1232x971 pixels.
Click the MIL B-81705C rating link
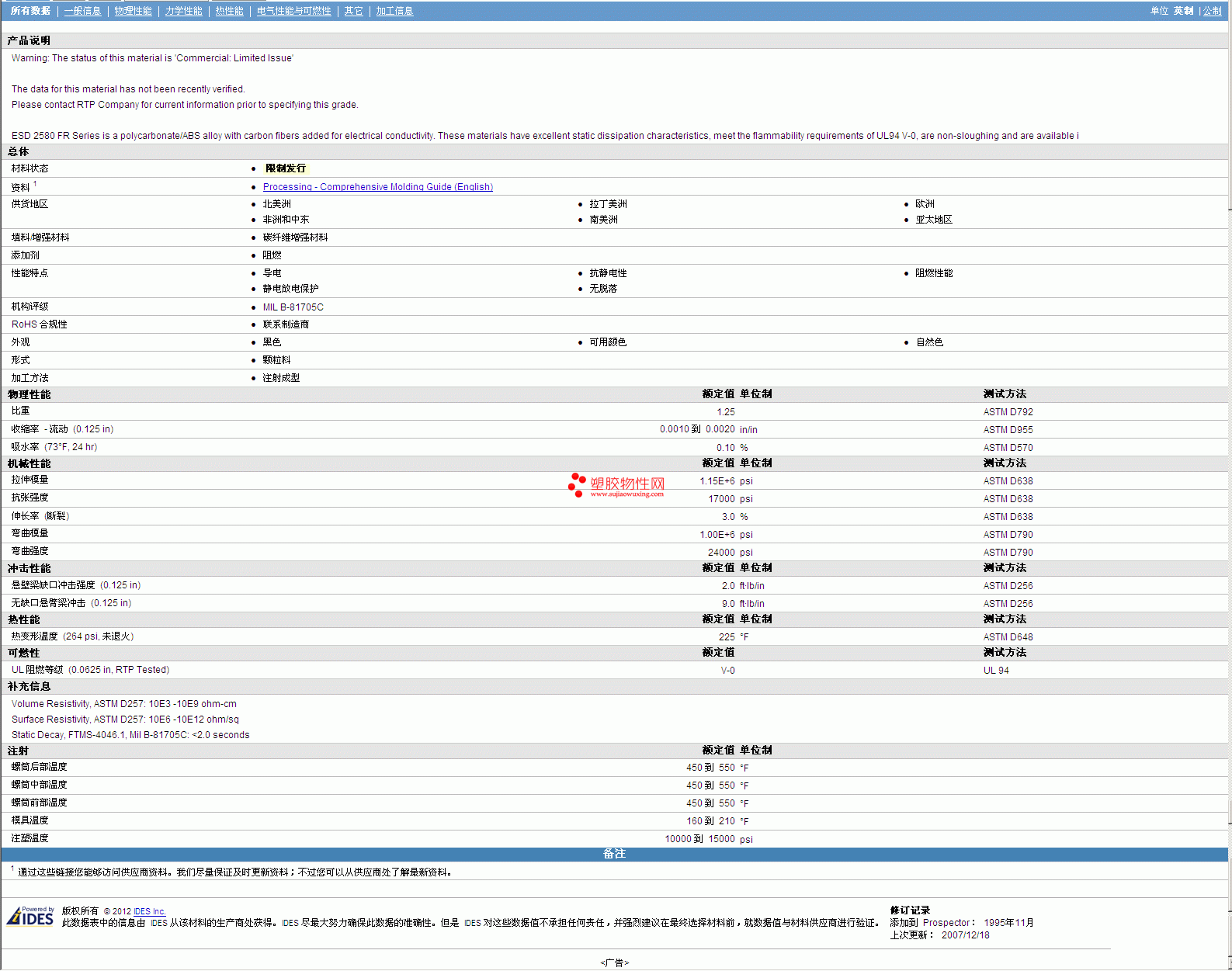(293, 307)
